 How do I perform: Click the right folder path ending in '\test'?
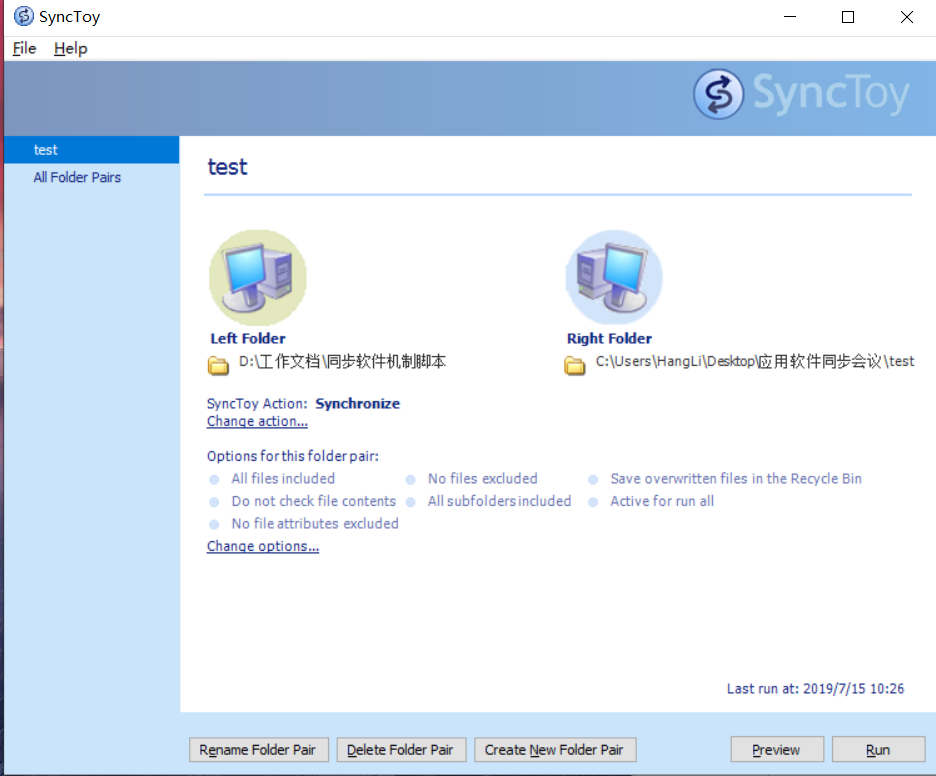[755, 362]
